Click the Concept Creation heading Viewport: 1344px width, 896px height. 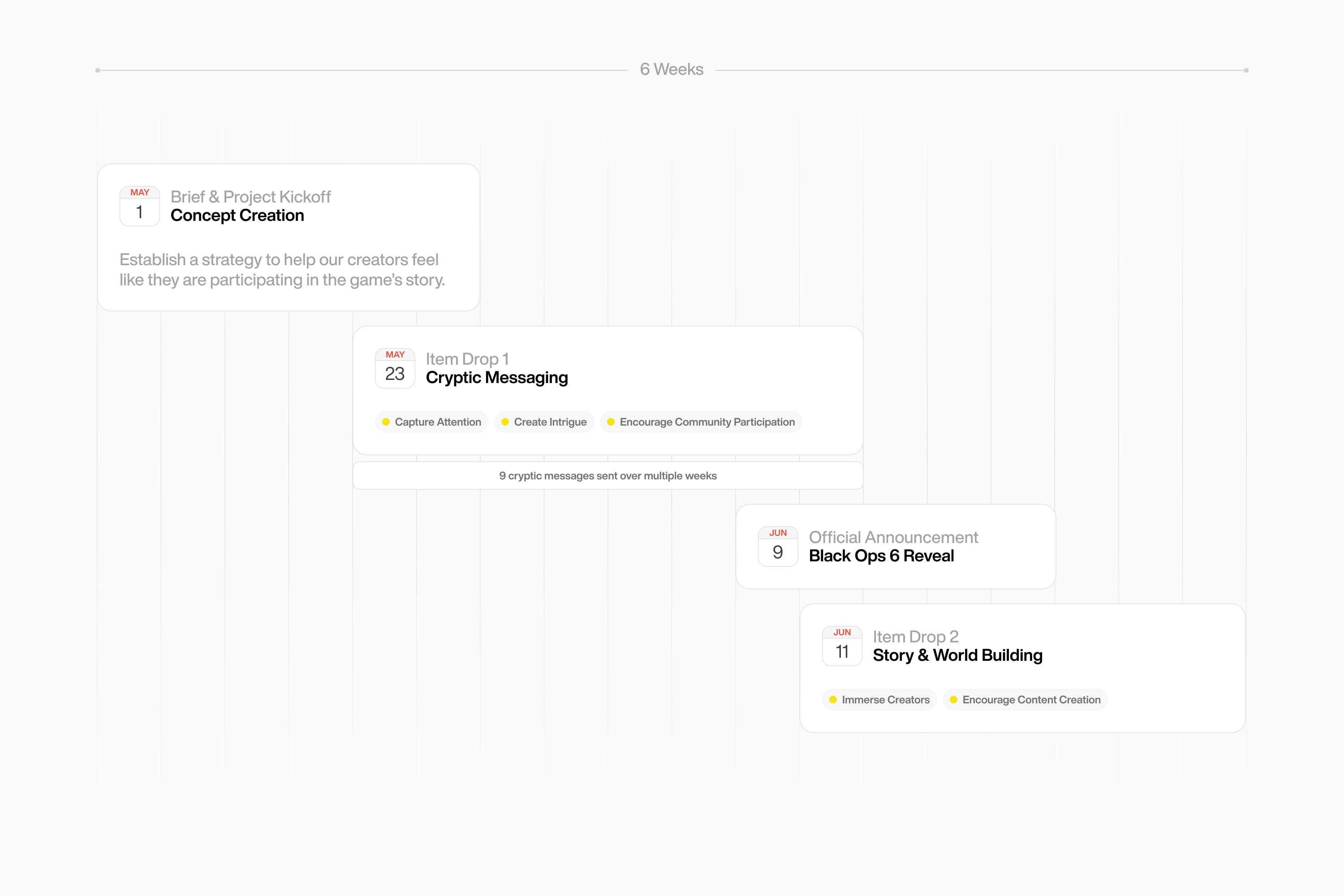coord(237,215)
